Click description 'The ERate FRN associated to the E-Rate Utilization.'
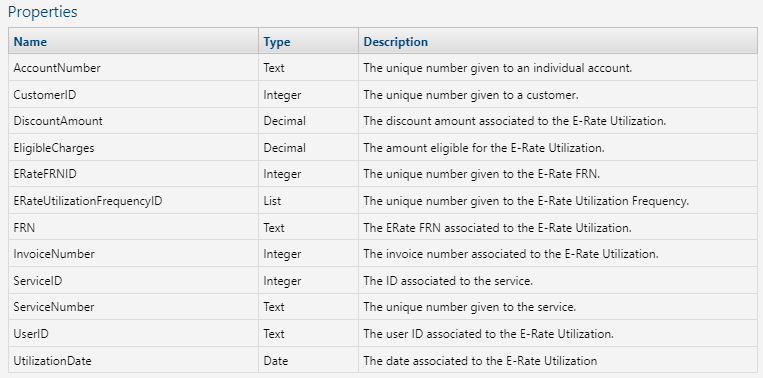The height and width of the screenshot is (378, 763). (x=497, y=228)
